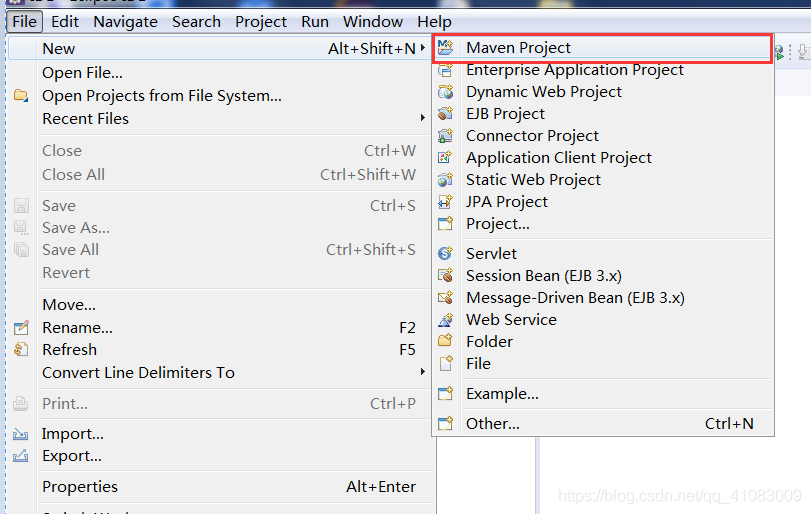Choose the Move... entry
This screenshot has width=811, height=514.
(220, 305)
